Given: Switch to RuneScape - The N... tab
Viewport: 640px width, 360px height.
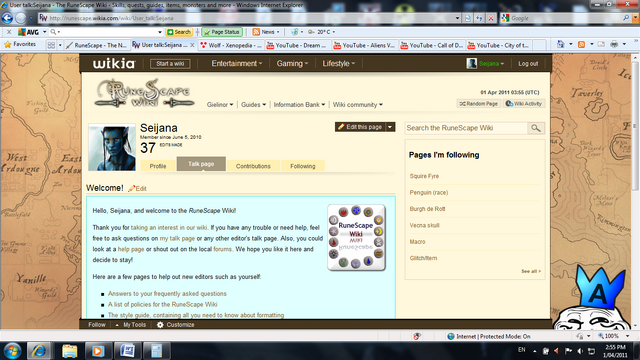Looking at the screenshot, I should (x=97, y=45).
